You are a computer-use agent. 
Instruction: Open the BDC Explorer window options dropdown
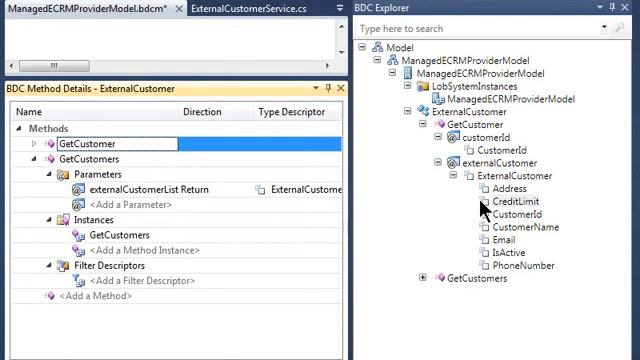tap(600, 7)
